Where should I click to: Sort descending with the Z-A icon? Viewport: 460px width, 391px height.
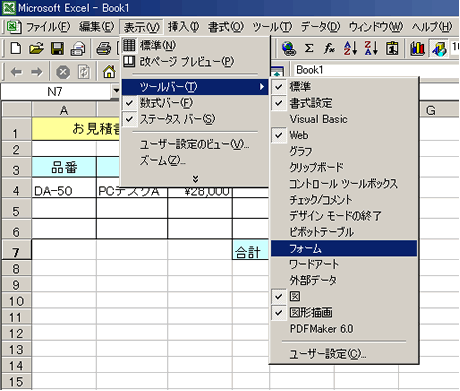pyautogui.click(x=371, y=49)
